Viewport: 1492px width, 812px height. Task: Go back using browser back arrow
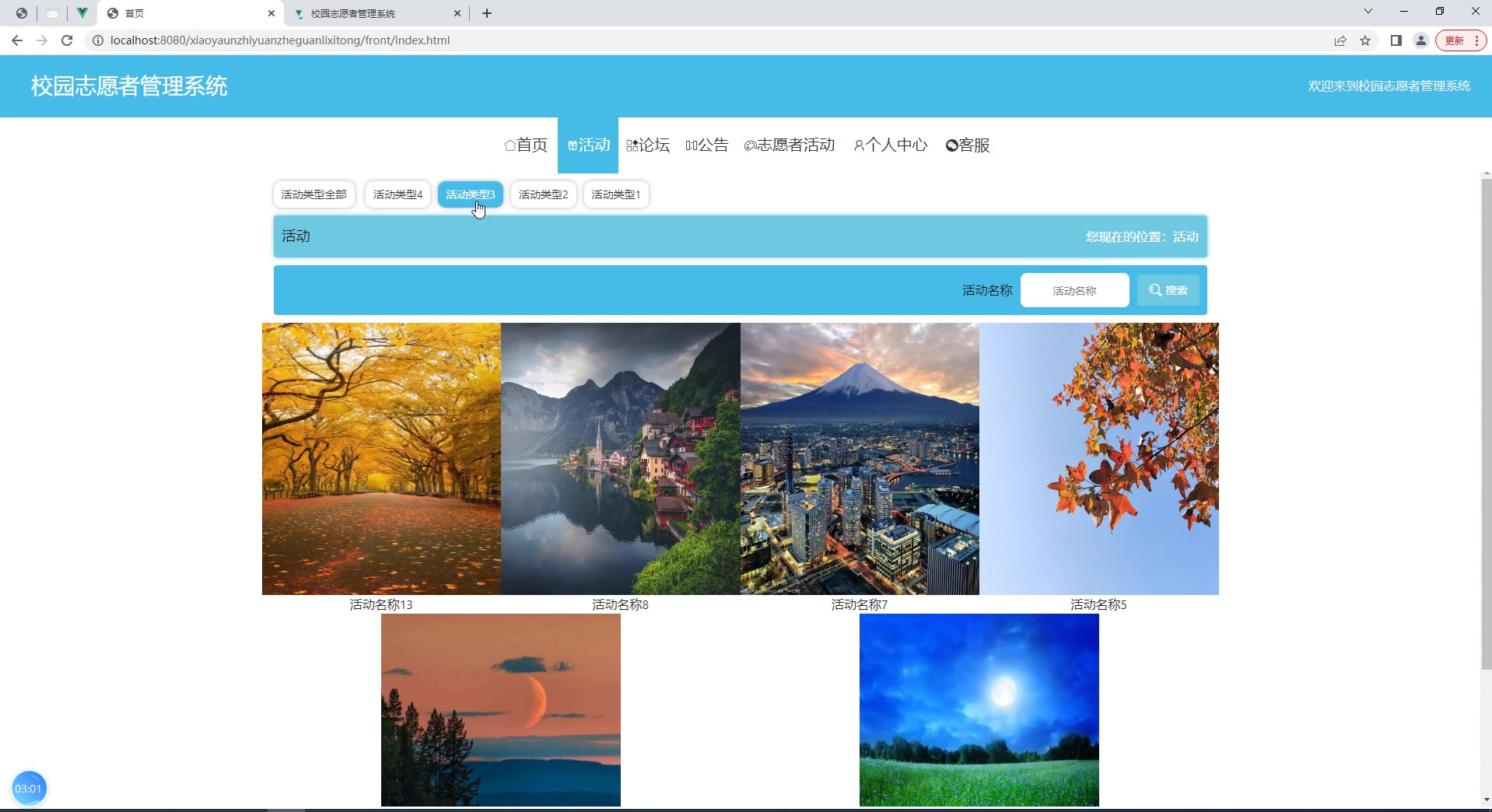pyautogui.click(x=17, y=40)
